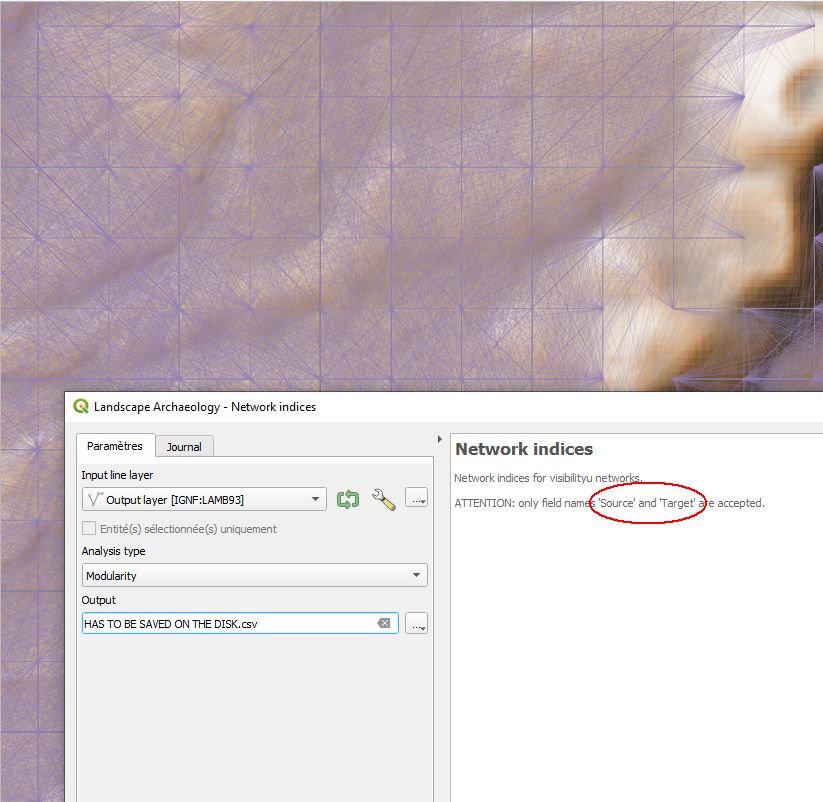Viewport: 823px width, 802px height.
Task: Click the 'Input line layer' label
Action: (x=117, y=475)
